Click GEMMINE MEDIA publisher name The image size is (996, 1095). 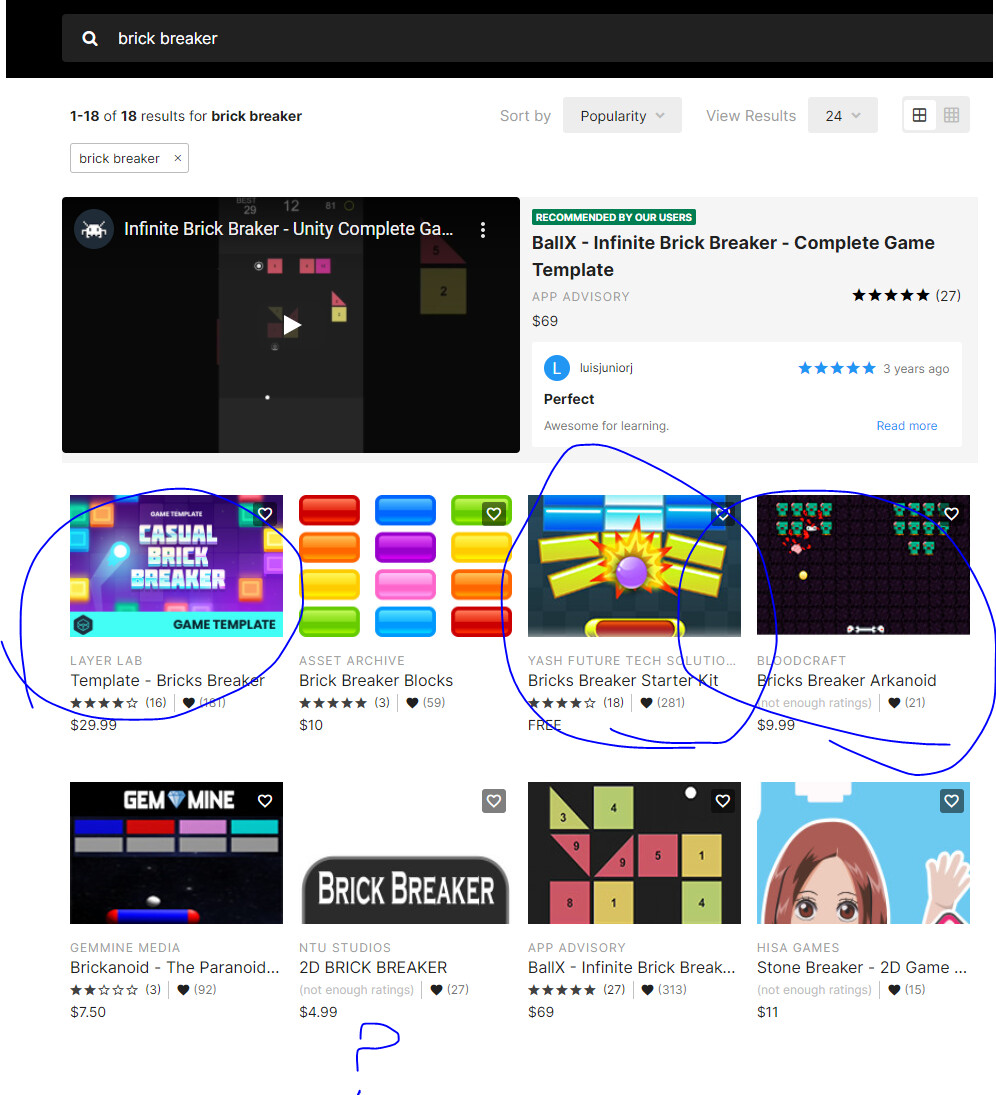click(125, 948)
